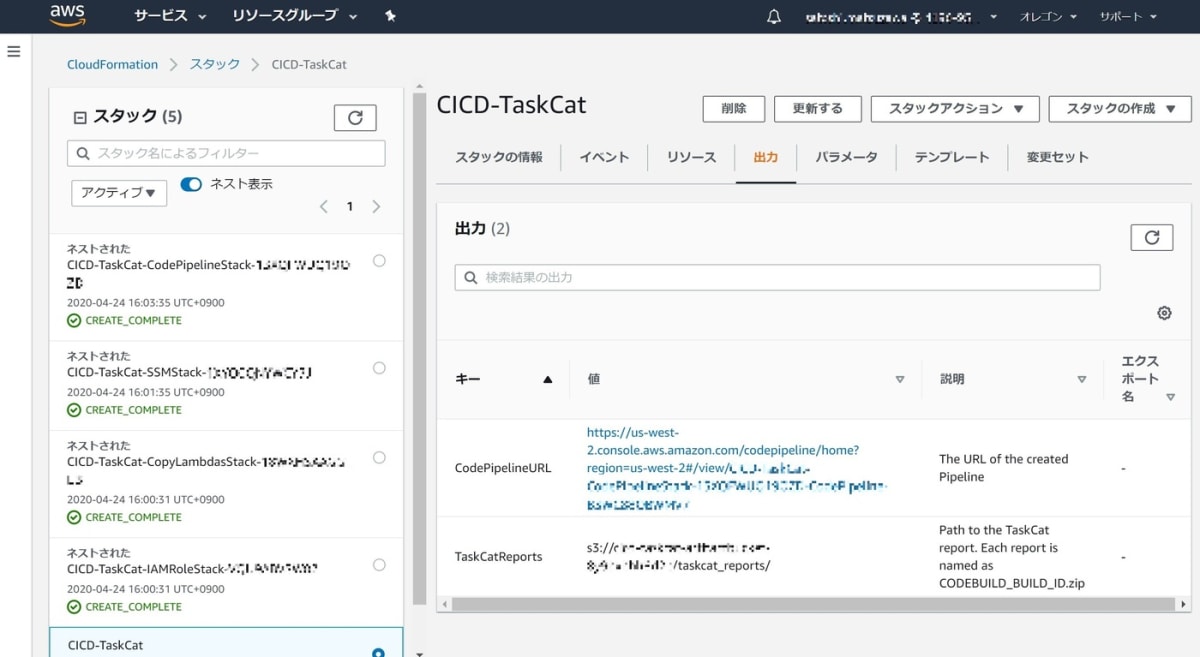Click the delete stack button

[x=734, y=109]
